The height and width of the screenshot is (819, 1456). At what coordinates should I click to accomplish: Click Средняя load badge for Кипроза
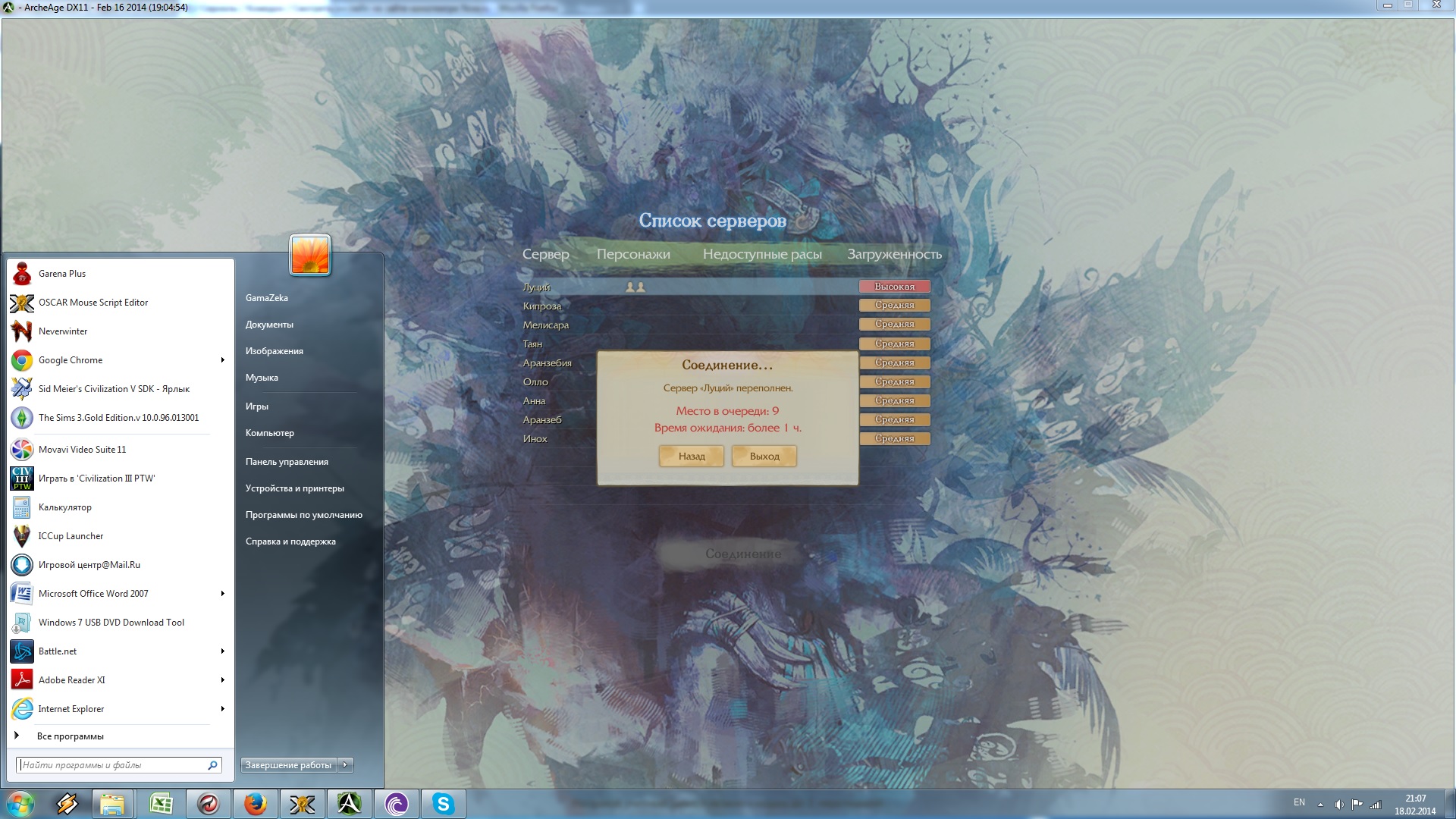(895, 305)
